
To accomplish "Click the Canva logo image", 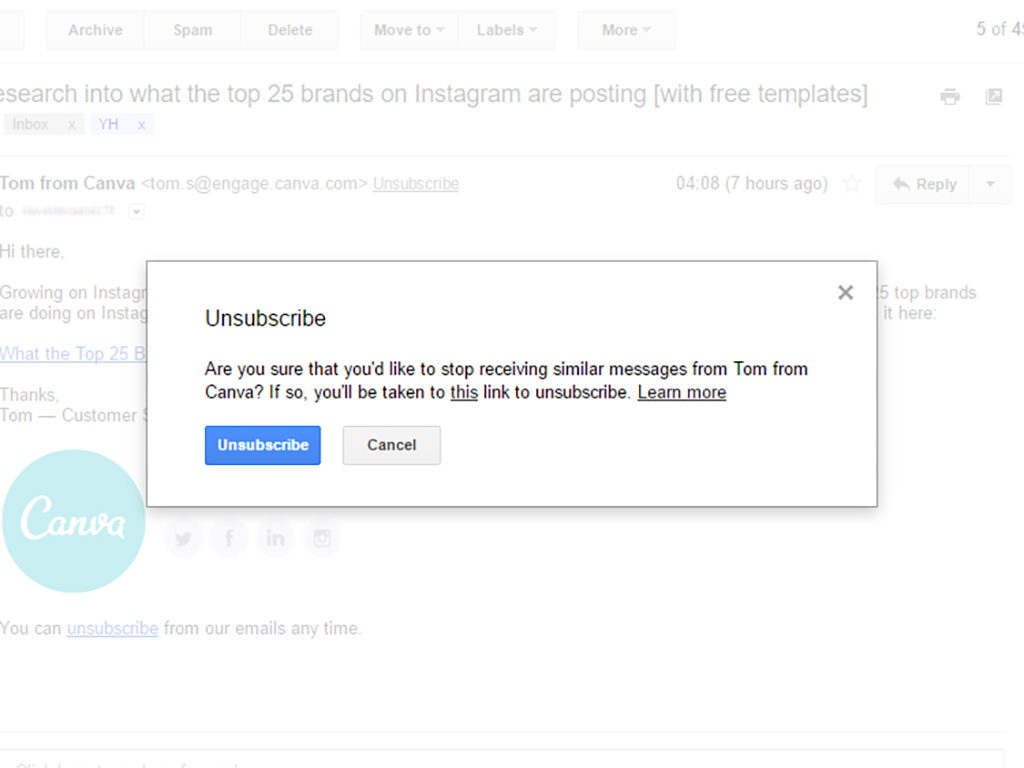I will click(x=74, y=521).
